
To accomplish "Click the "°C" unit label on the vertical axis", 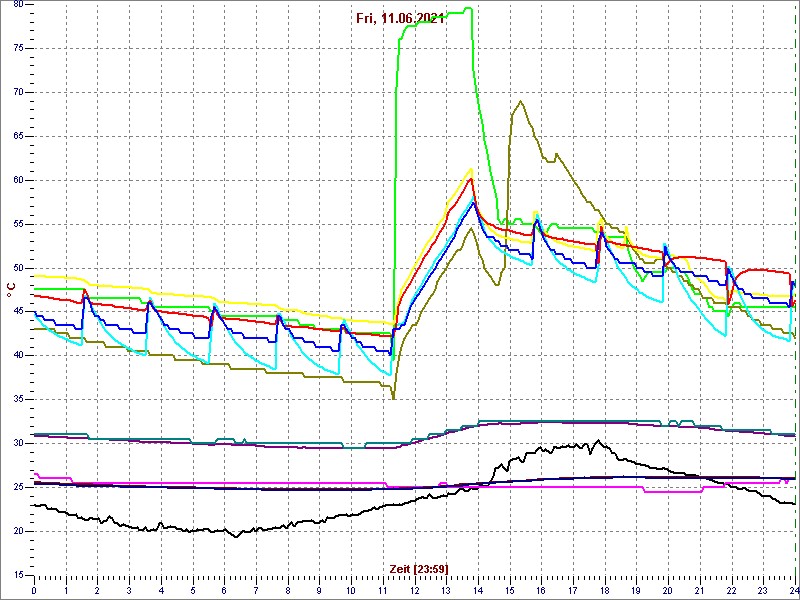I will pos(11,292).
